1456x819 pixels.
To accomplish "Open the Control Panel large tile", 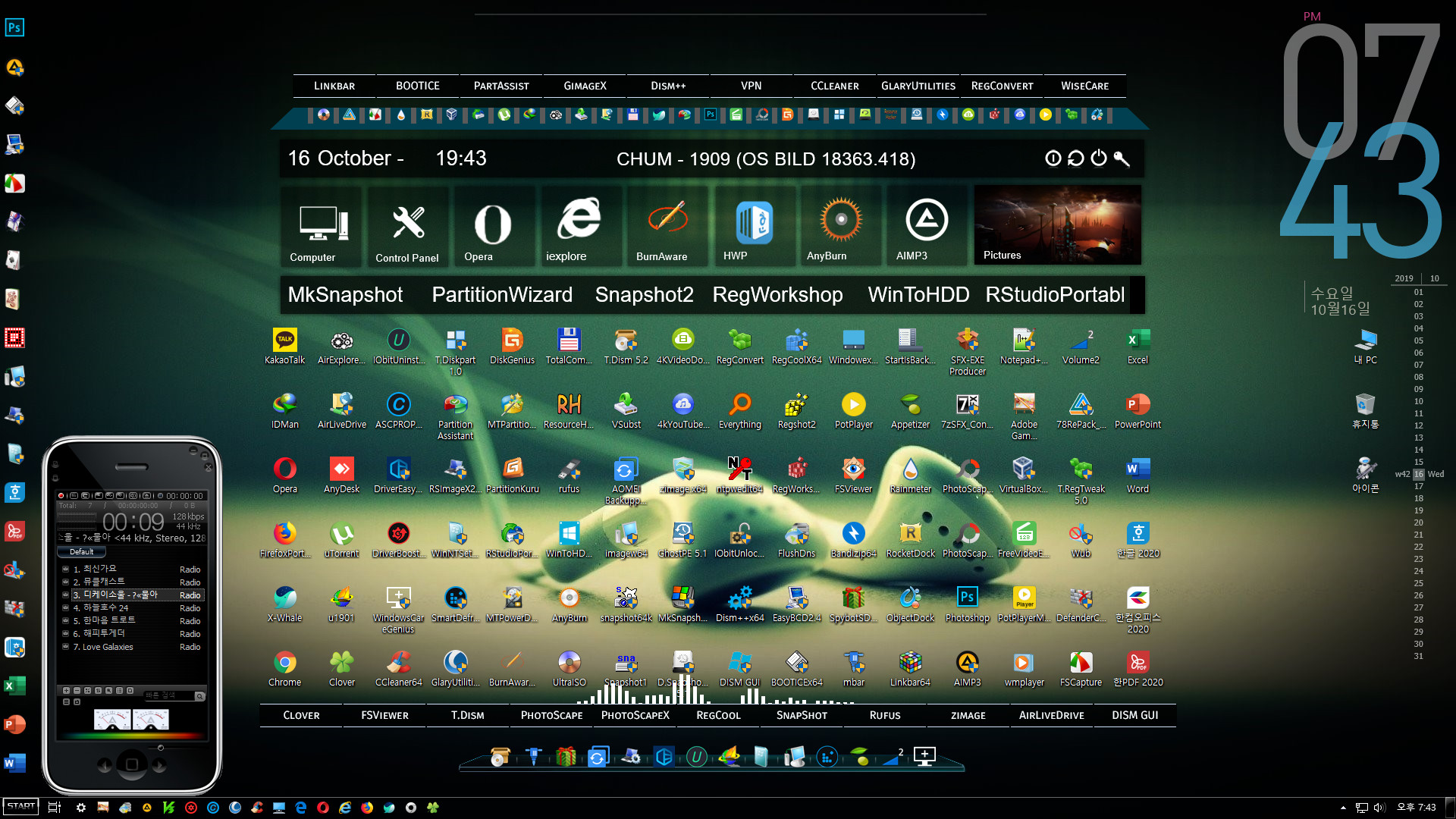I will click(408, 227).
